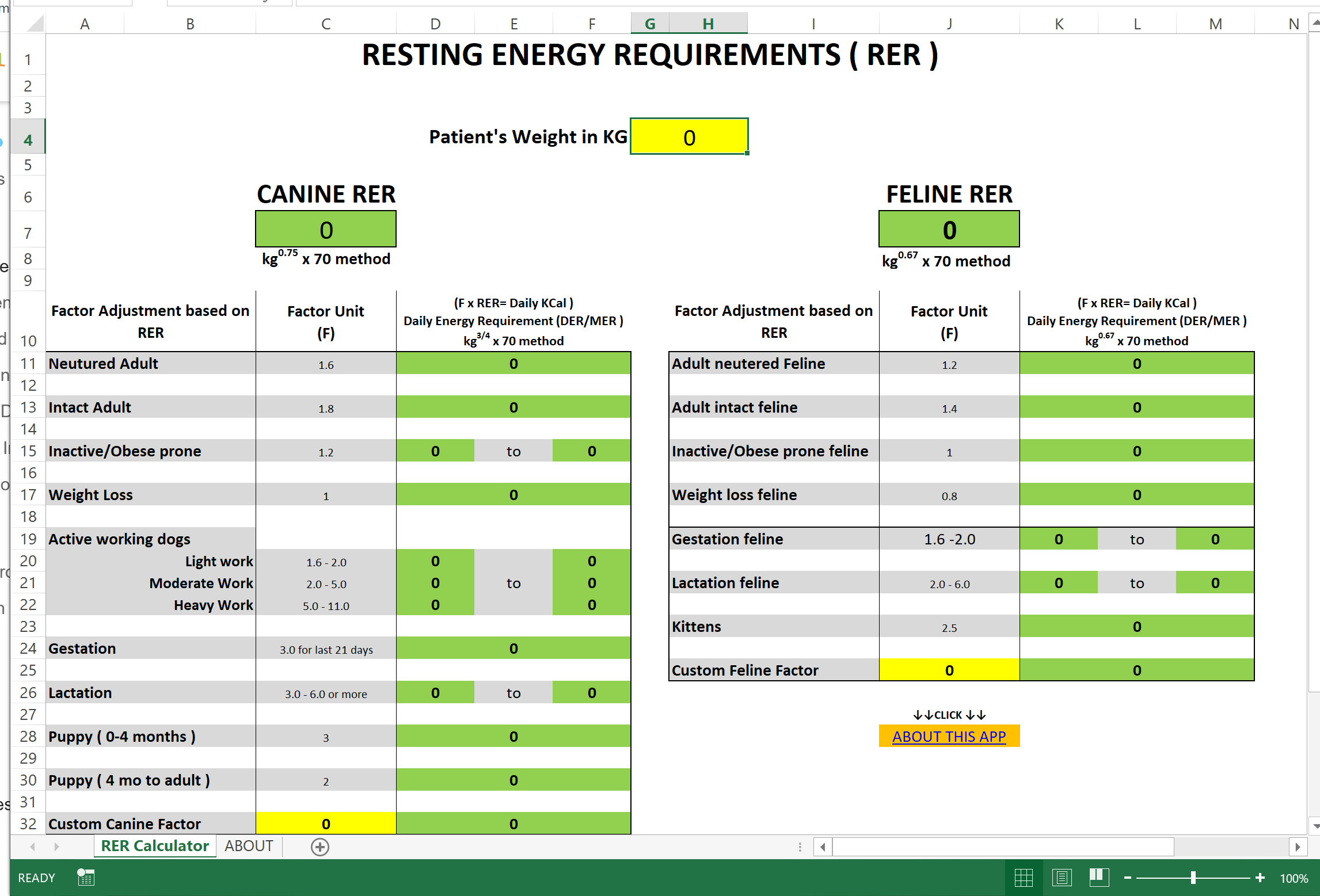Click the 100% zoom level button

coord(1294,878)
